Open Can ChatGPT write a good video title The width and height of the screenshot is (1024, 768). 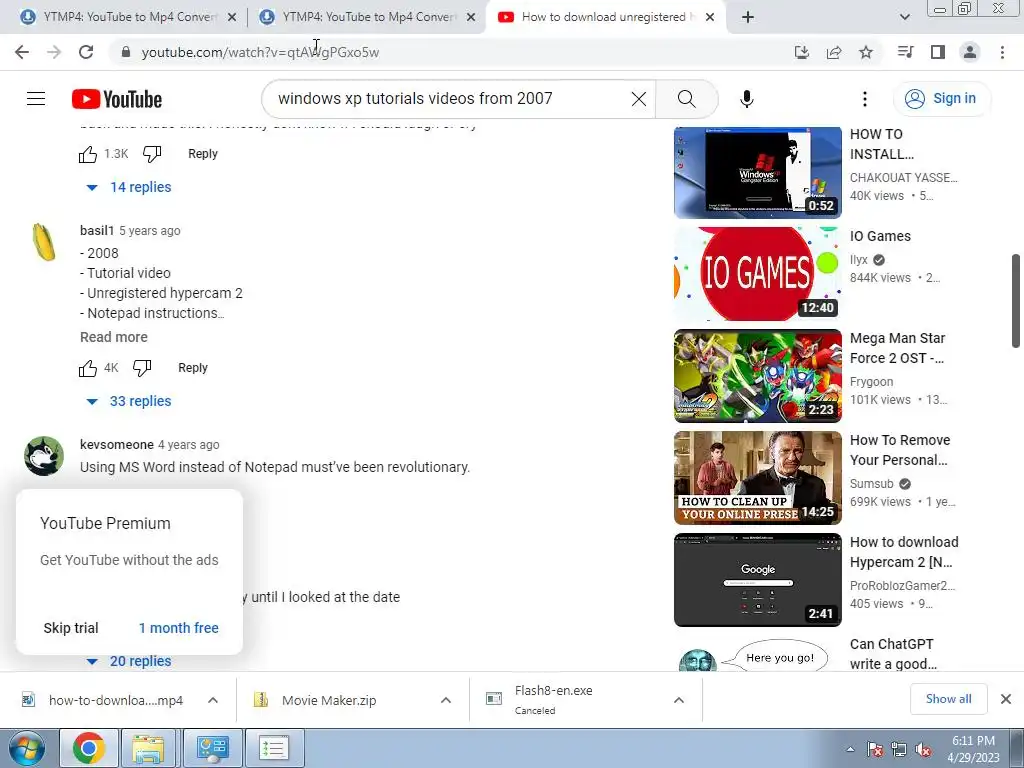[893, 654]
